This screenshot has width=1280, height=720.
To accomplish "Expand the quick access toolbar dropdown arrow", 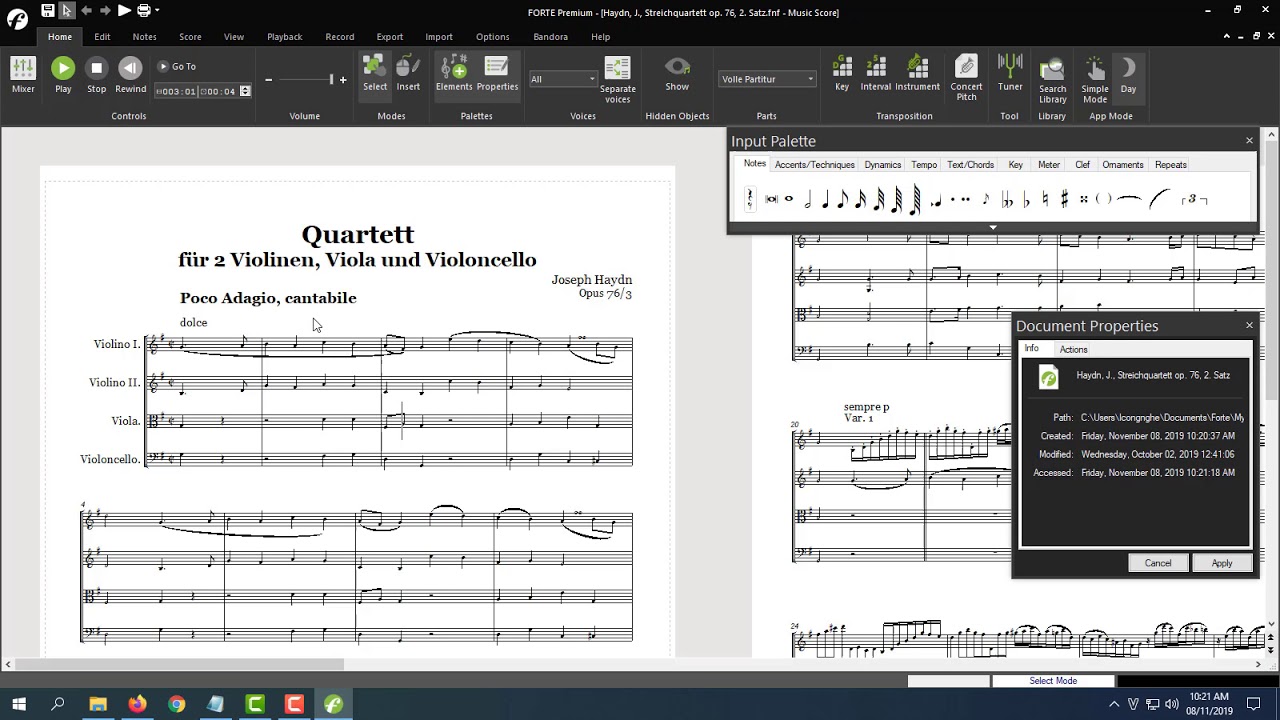I will point(157,11).
